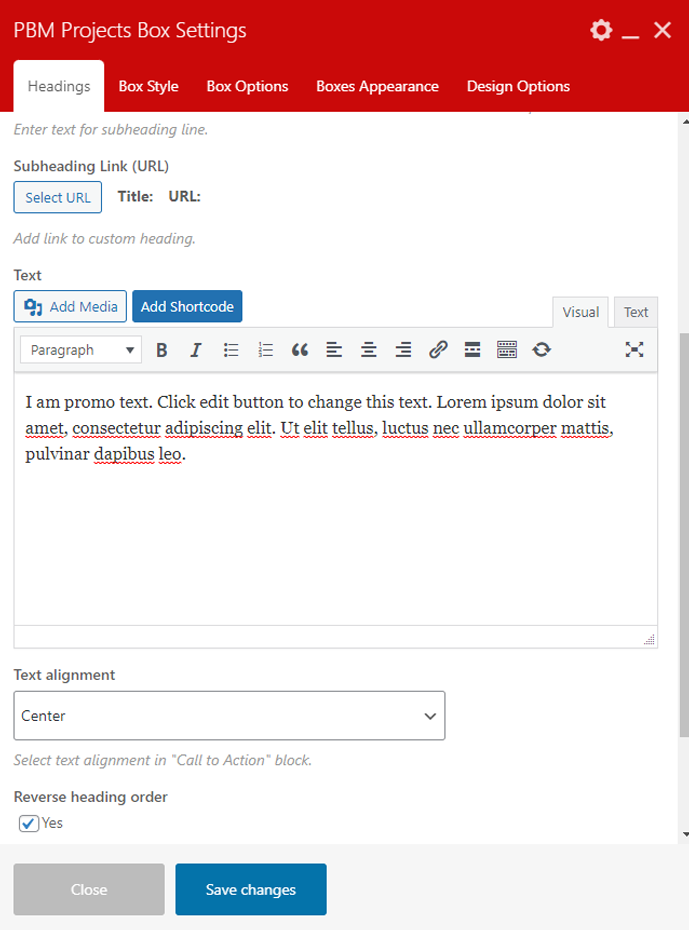Apply italic formatting in editor
The image size is (689, 930).
click(196, 350)
